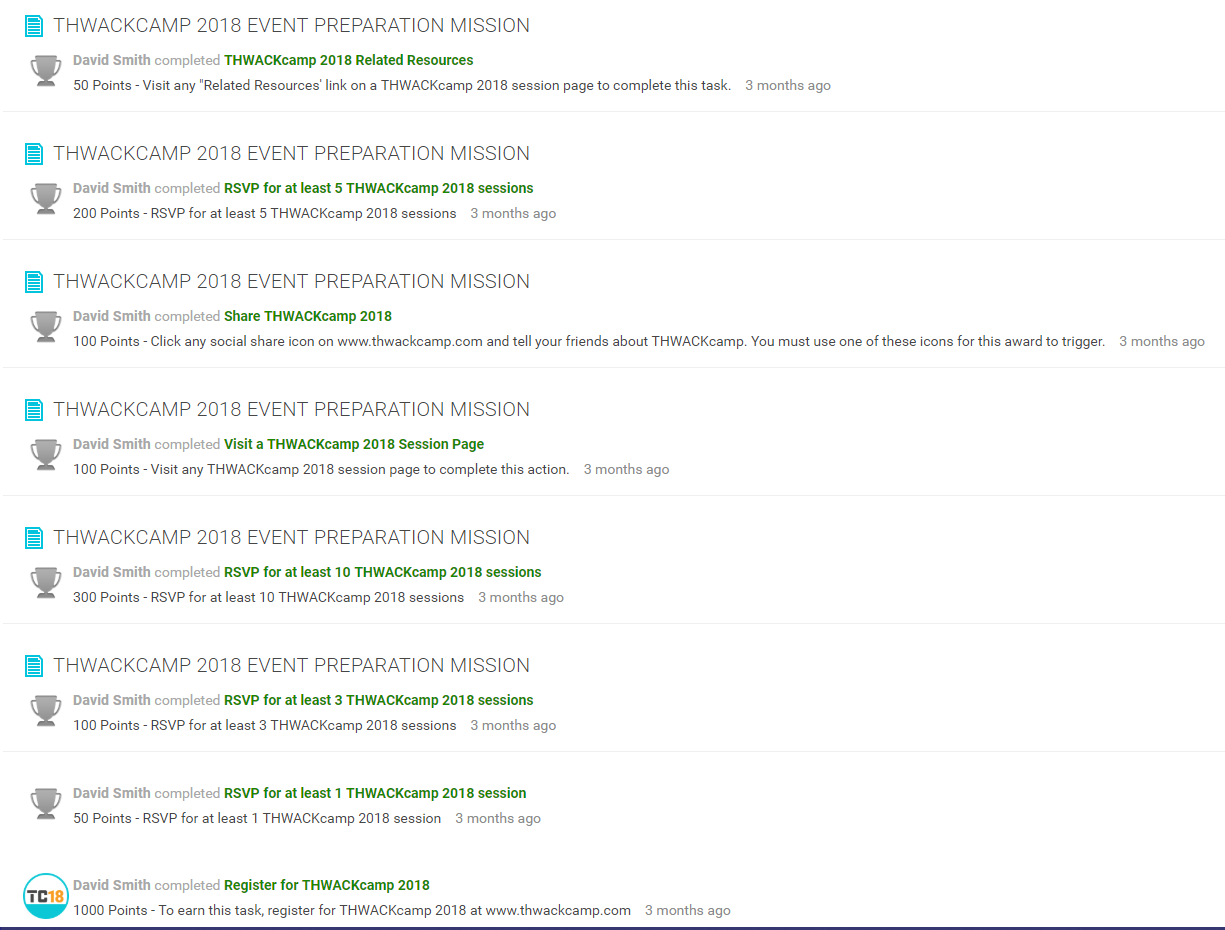The width and height of the screenshot is (1225, 930).
Task: Open the mission title above the Share THWACKcamp 2018 entry
Action: (292, 282)
